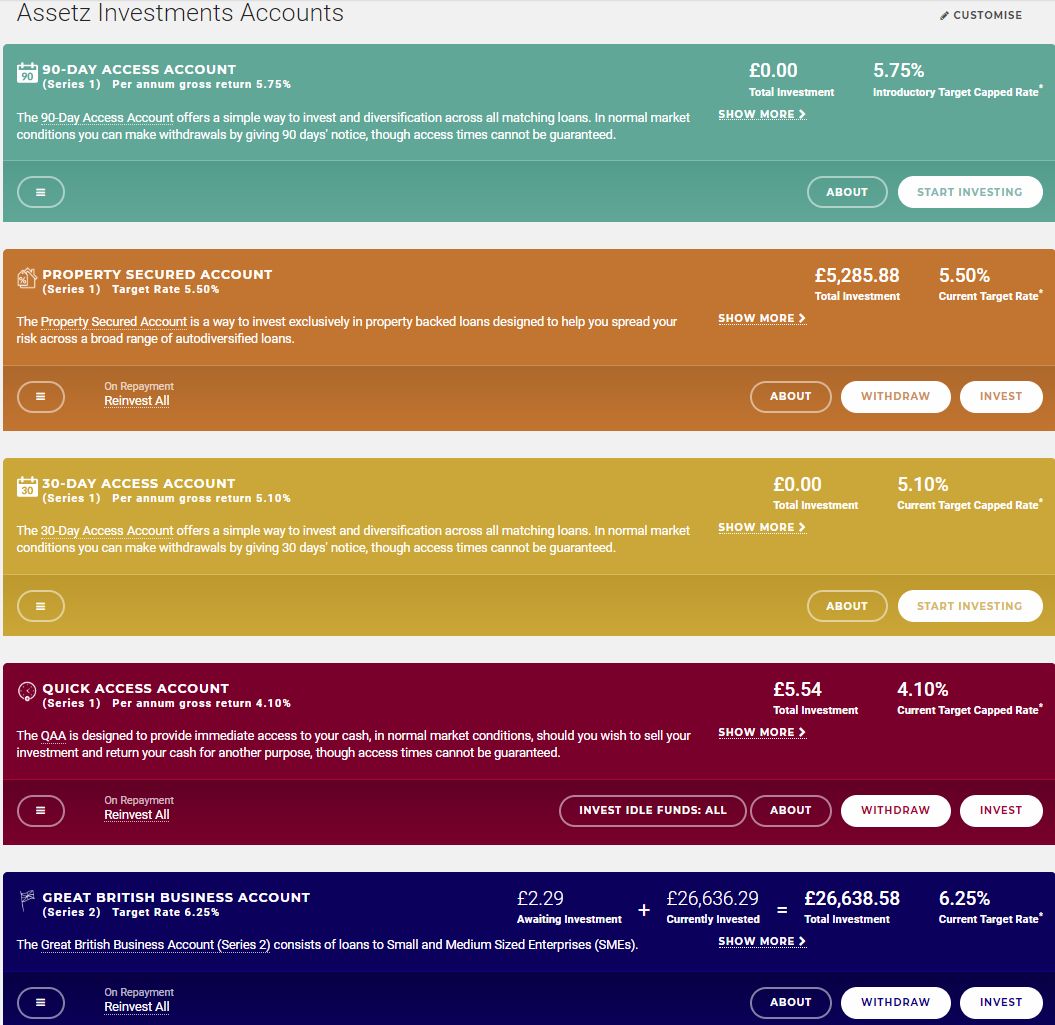1055x1025 pixels.
Task: Click the £2.29 awaiting investment amount
Action: click(540, 898)
